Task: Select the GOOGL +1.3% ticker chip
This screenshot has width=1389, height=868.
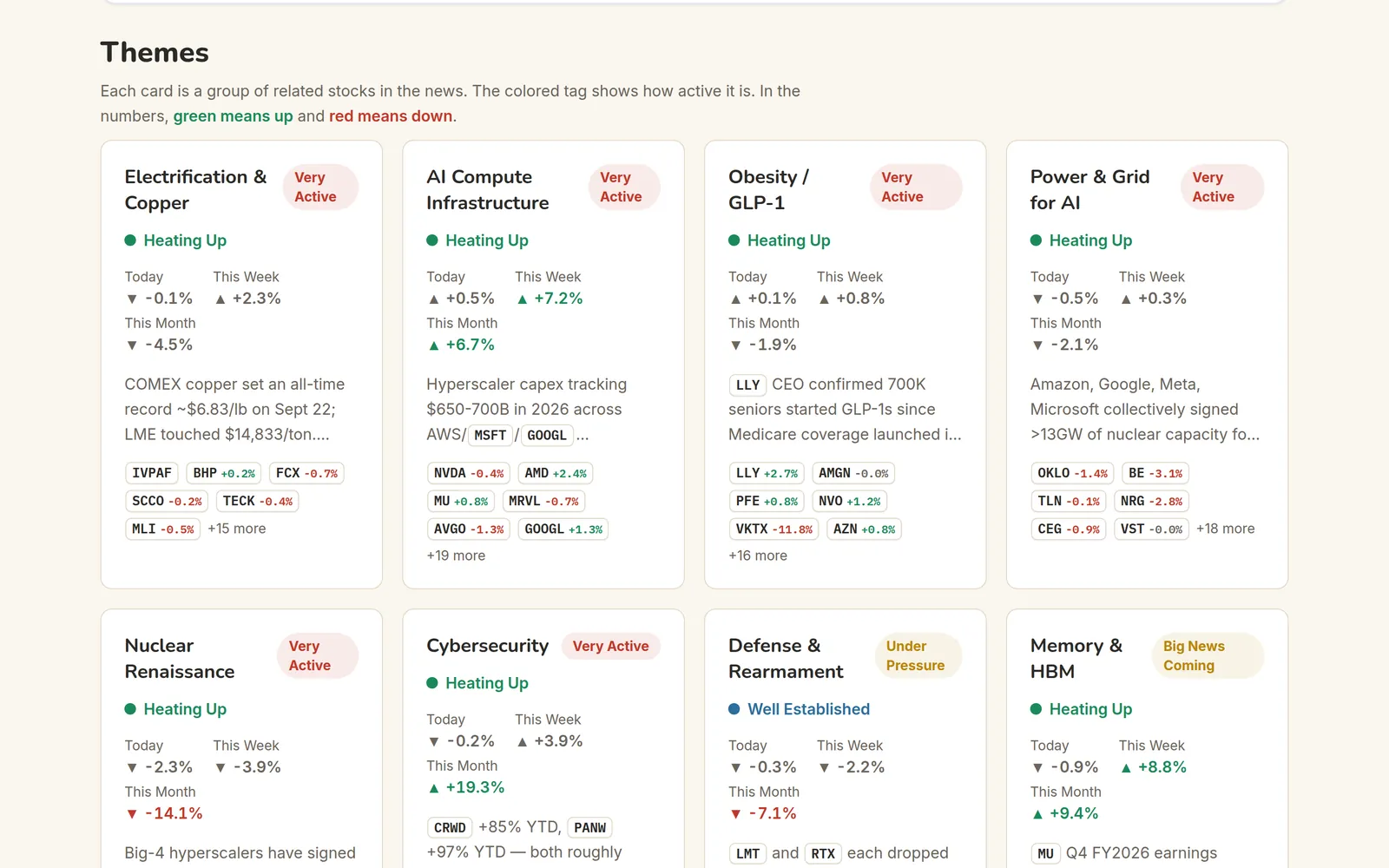Action: 563,529
